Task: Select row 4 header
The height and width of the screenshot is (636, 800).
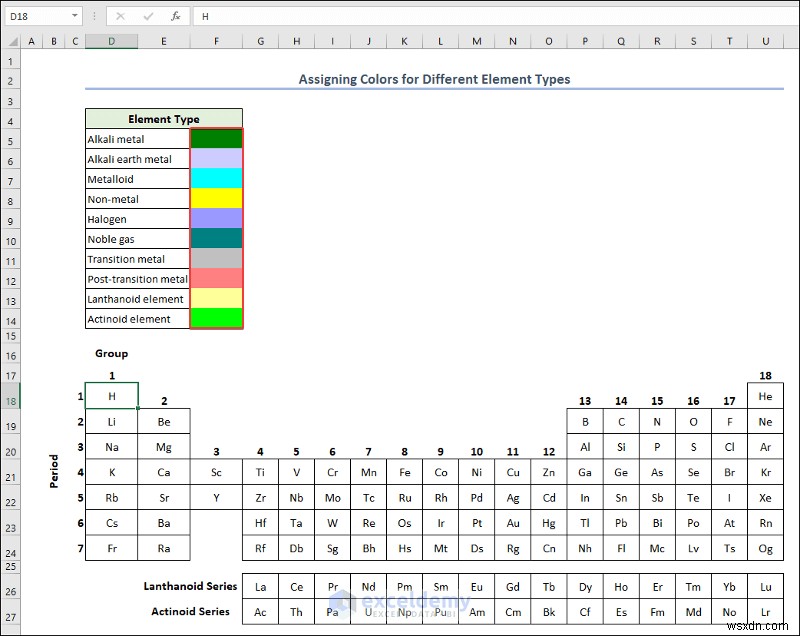Action: coord(11,119)
